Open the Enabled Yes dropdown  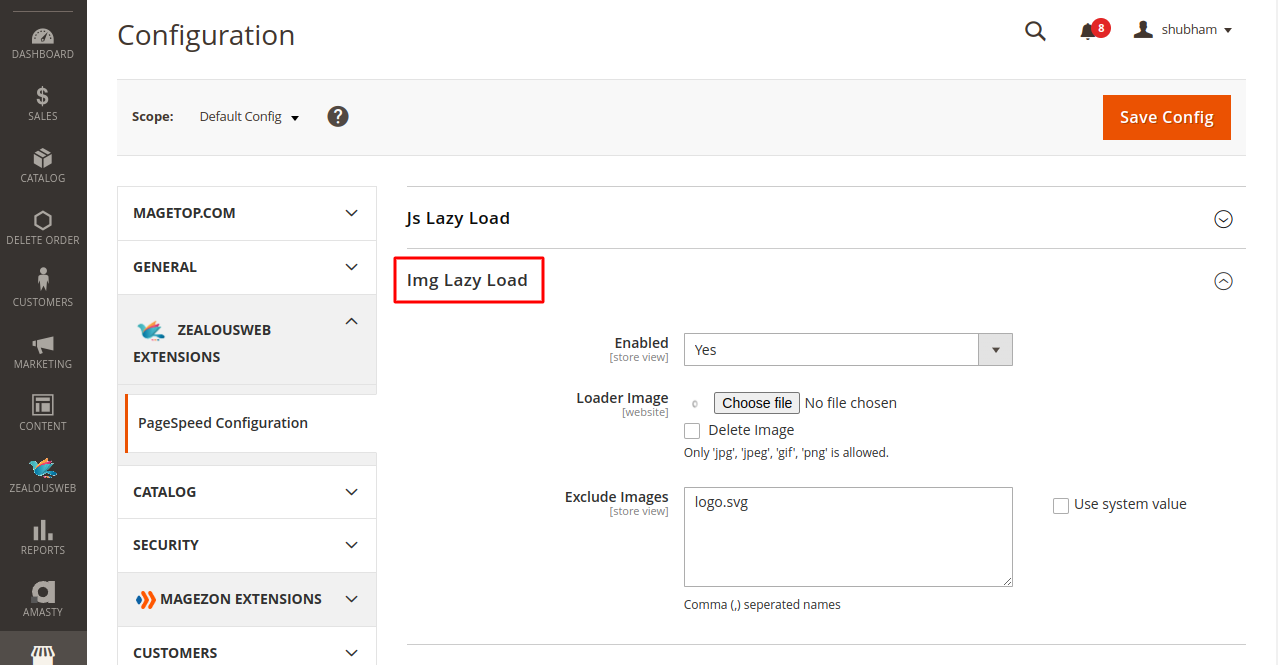pyautogui.click(x=847, y=350)
